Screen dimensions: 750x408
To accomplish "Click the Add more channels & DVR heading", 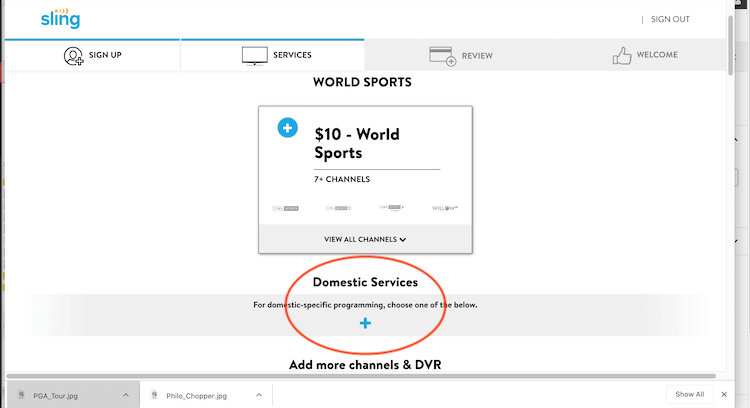I will pyautogui.click(x=365, y=365).
